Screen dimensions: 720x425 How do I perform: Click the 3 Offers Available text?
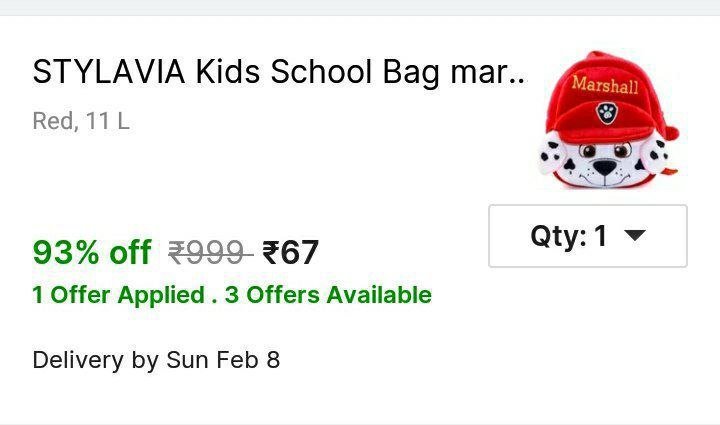[x=339, y=295]
